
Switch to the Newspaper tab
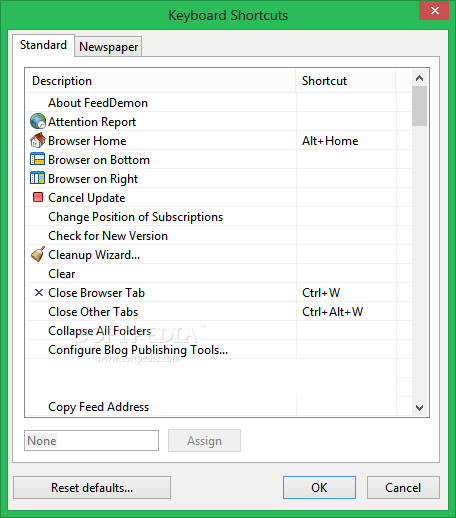(x=108, y=47)
